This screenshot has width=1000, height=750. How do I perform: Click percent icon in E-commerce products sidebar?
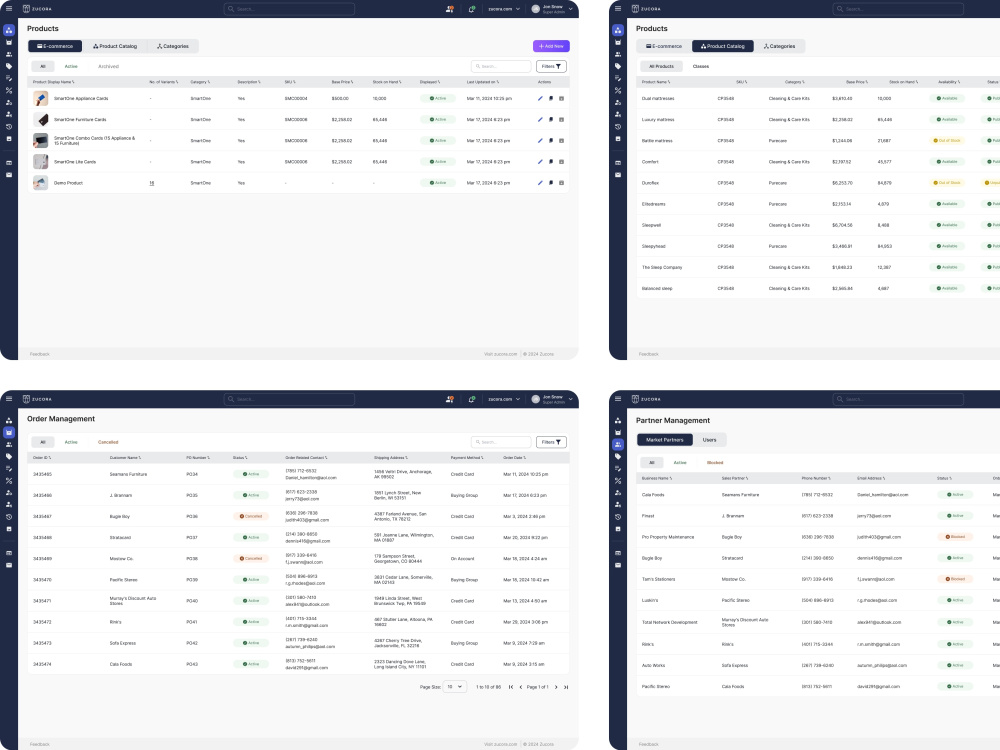(x=9, y=91)
